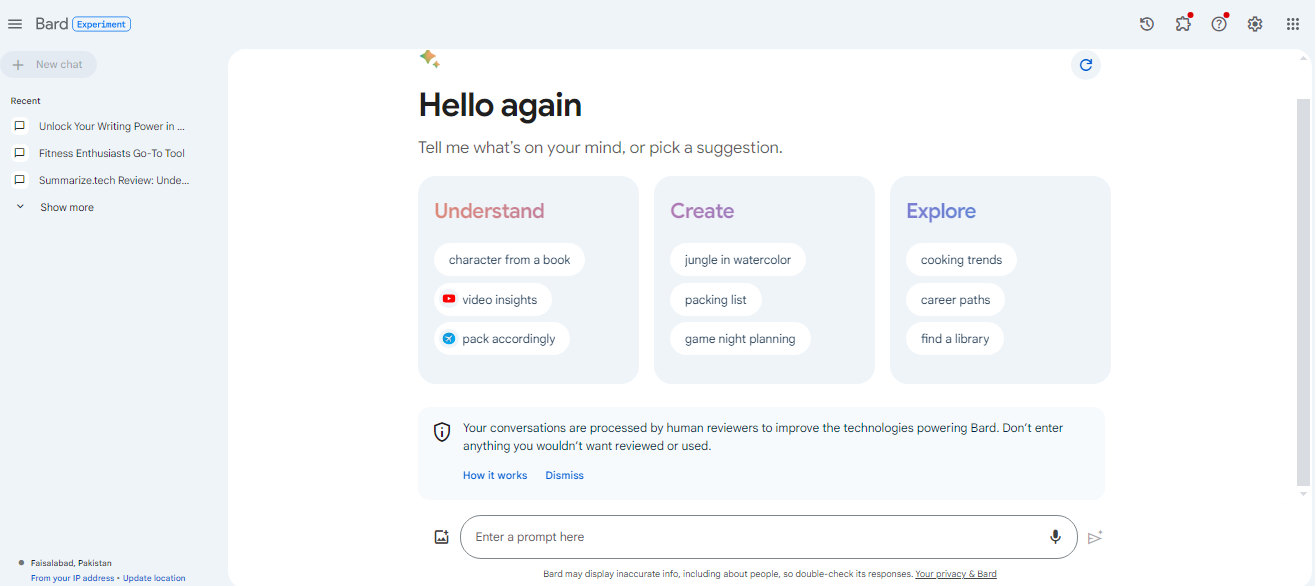Image resolution: width=1315 pixels, height=586 pixels.
Task: Choose game night planning suggestion
Action: coord(740,339)
